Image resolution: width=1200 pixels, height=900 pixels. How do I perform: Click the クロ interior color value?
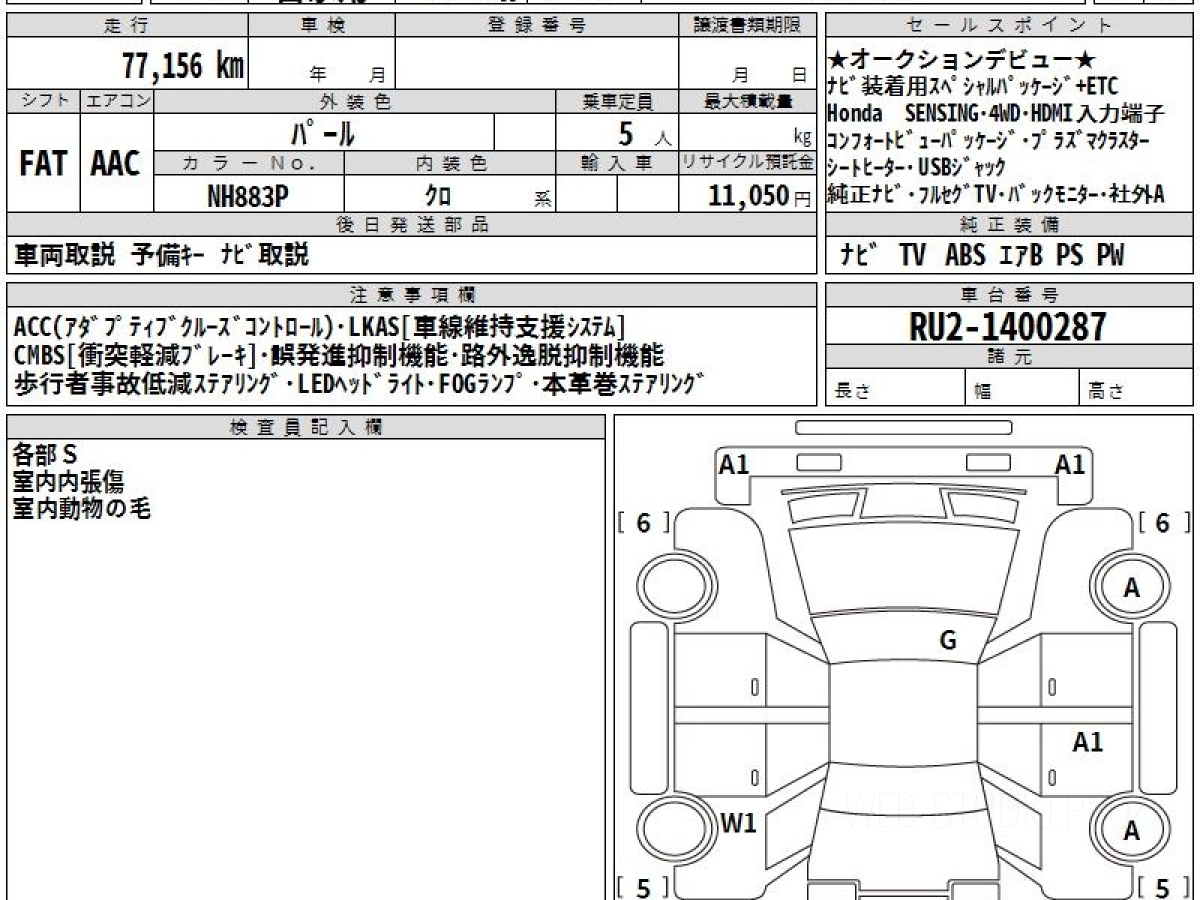click(437, 197)
